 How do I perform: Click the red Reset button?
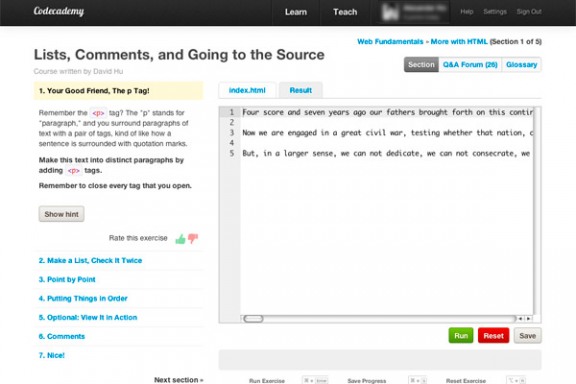pyautogui.click(x=493, y=335)
